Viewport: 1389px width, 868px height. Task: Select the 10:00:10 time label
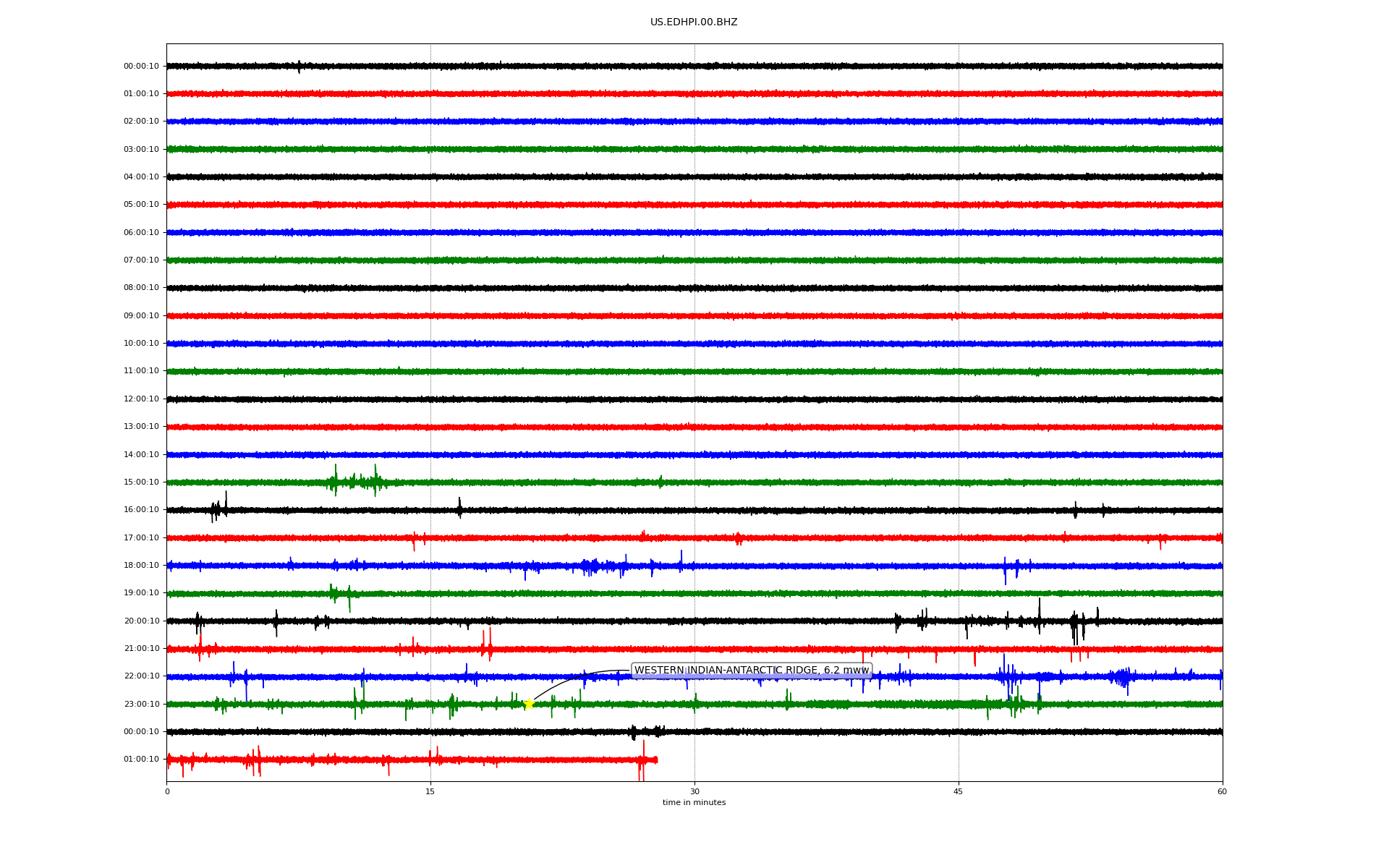141,343
